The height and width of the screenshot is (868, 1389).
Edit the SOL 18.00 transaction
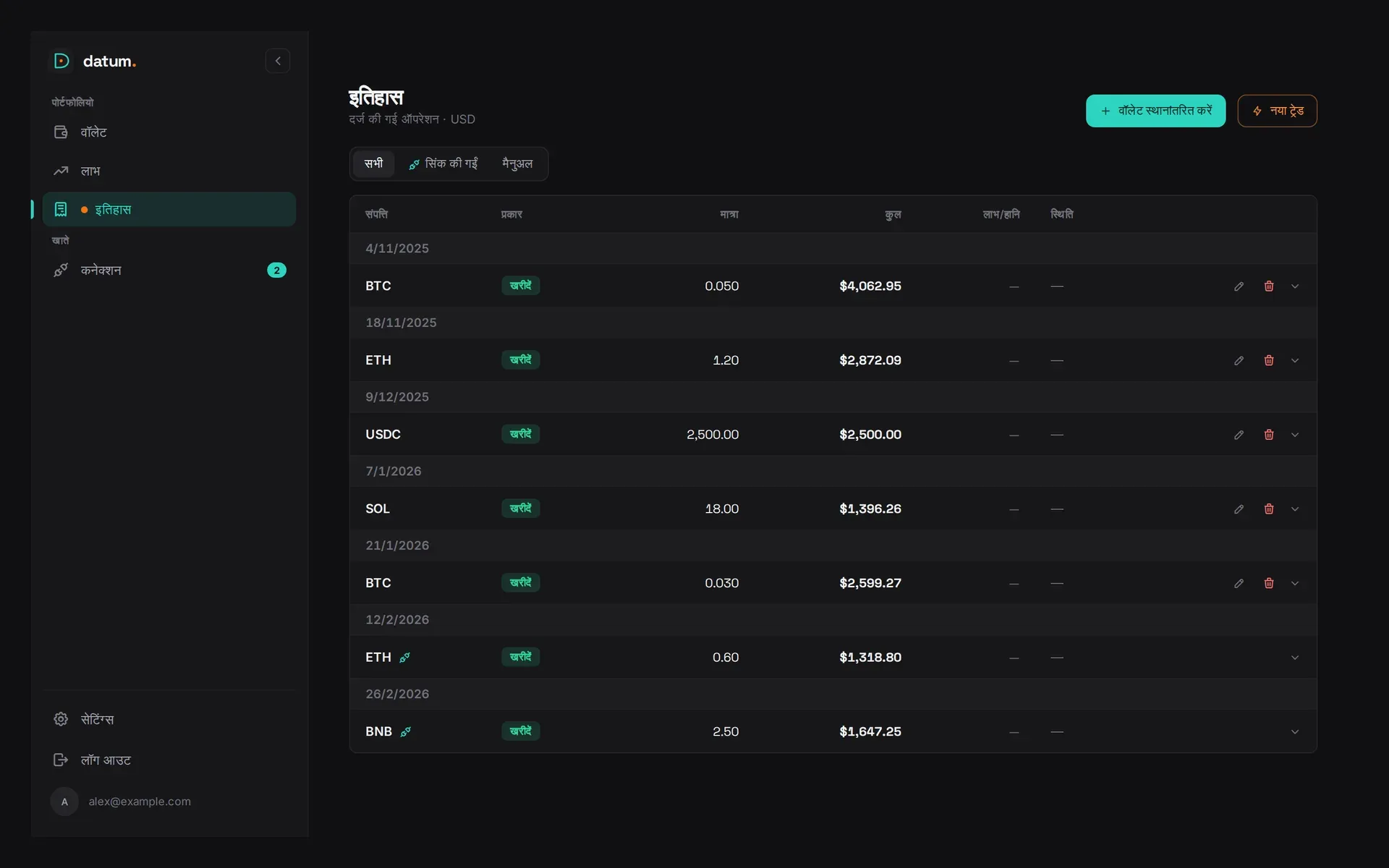click(x=1239, y=509)
